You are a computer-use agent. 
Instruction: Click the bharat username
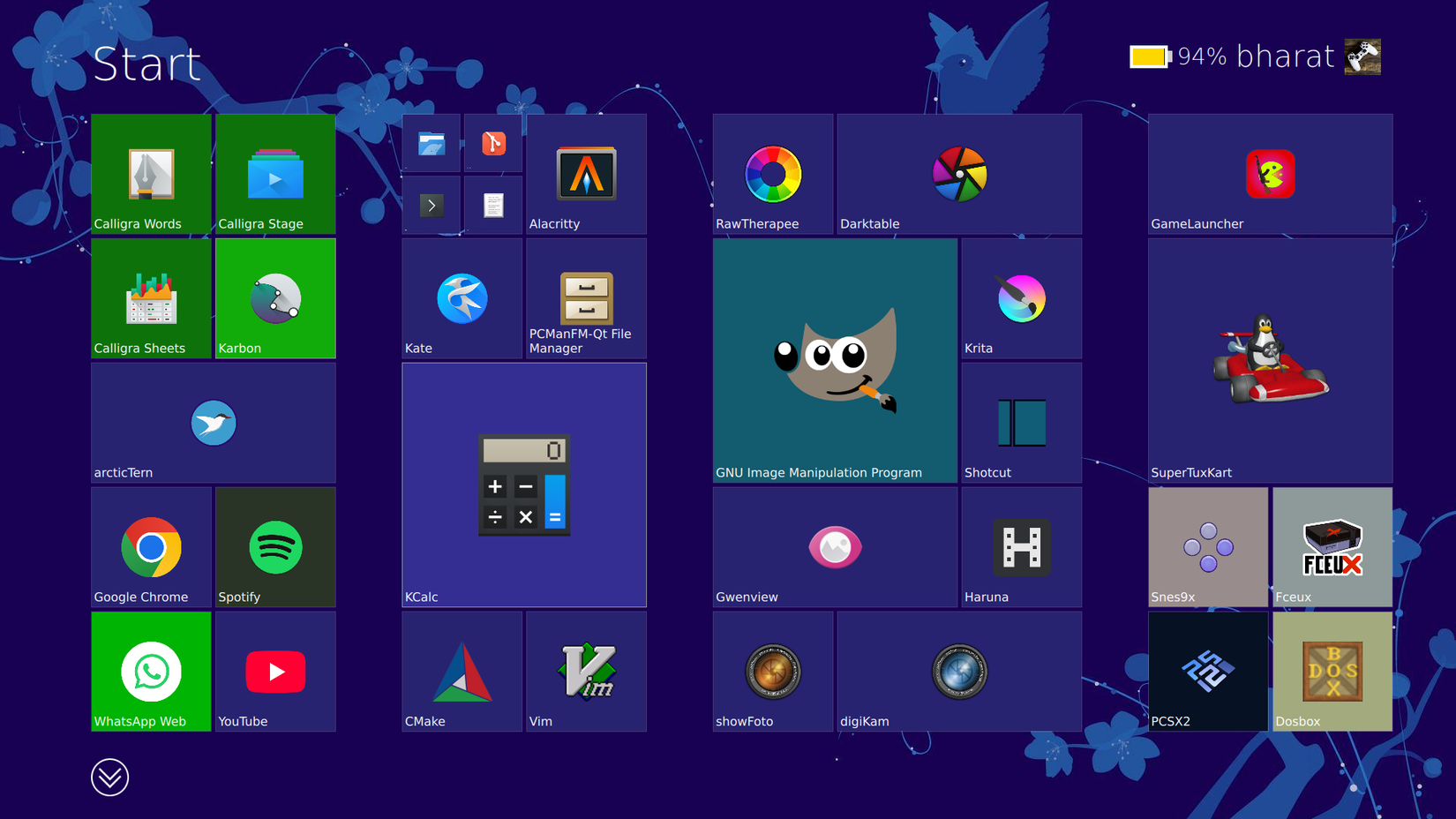point(1284,56)
